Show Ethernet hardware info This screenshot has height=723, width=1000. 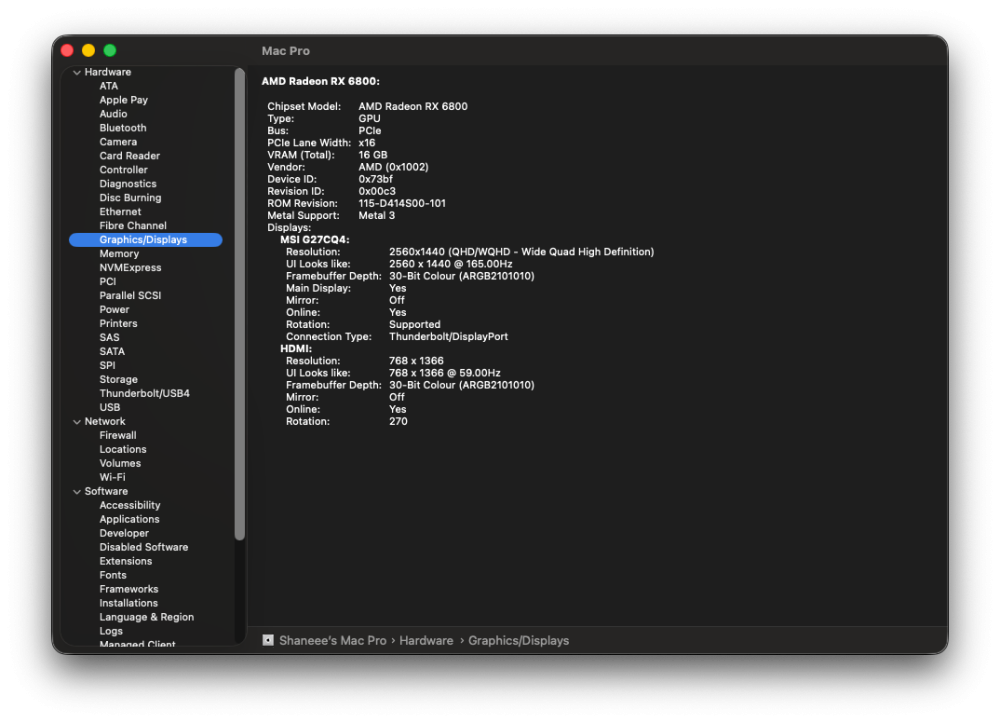120,212
